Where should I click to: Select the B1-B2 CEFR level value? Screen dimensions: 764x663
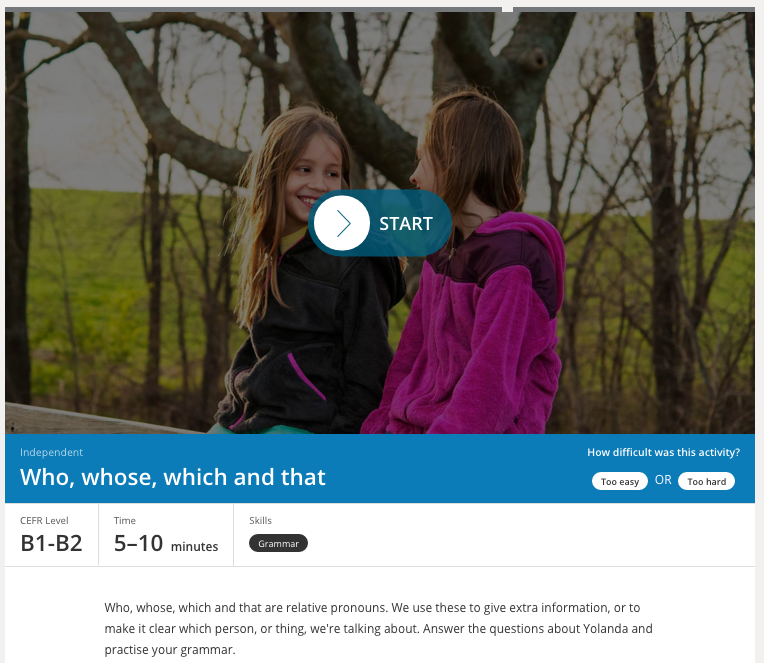coord(51,543)
